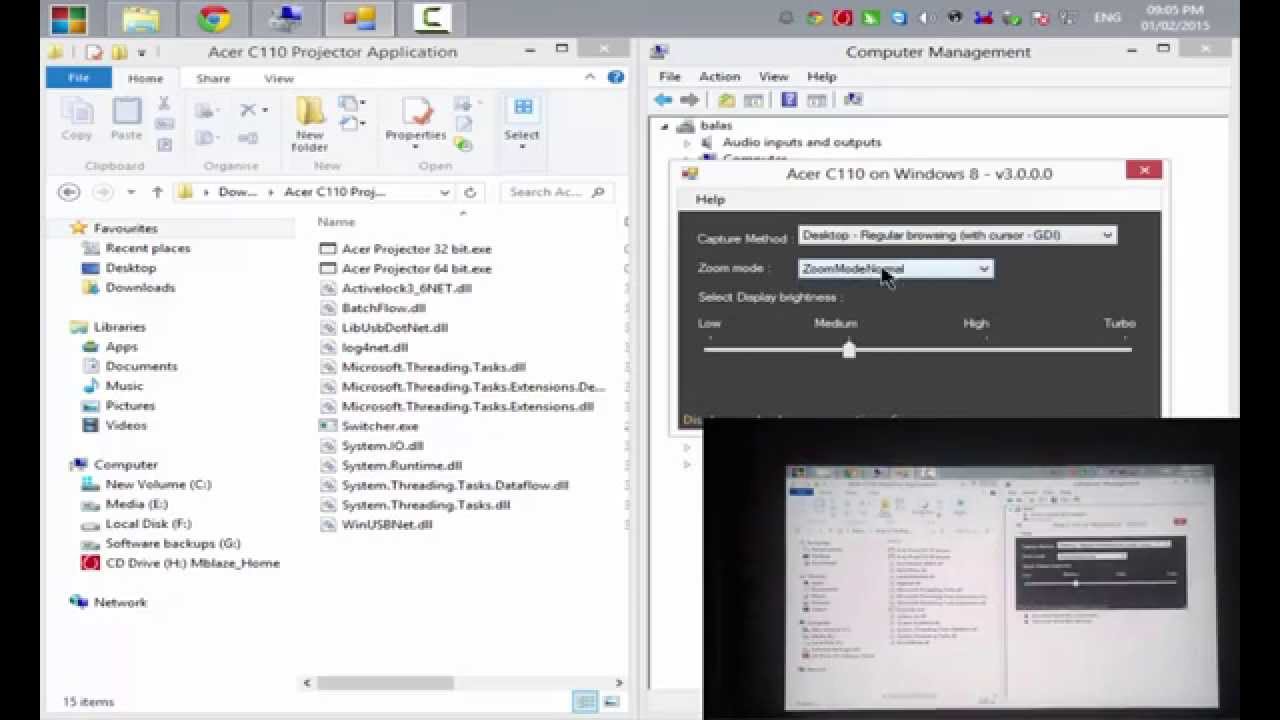1280x720 pixels.
Task: Open the Acer projector app taskbar icon
Action: (357, 19)
